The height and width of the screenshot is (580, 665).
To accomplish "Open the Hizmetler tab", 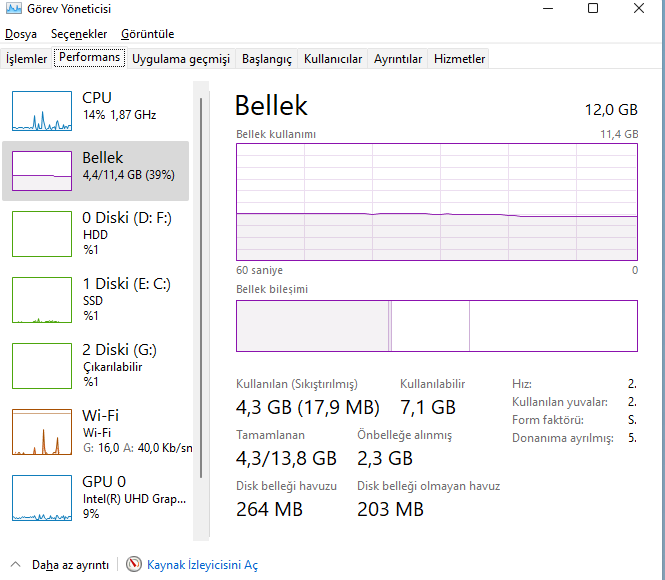I will (459, 59).
